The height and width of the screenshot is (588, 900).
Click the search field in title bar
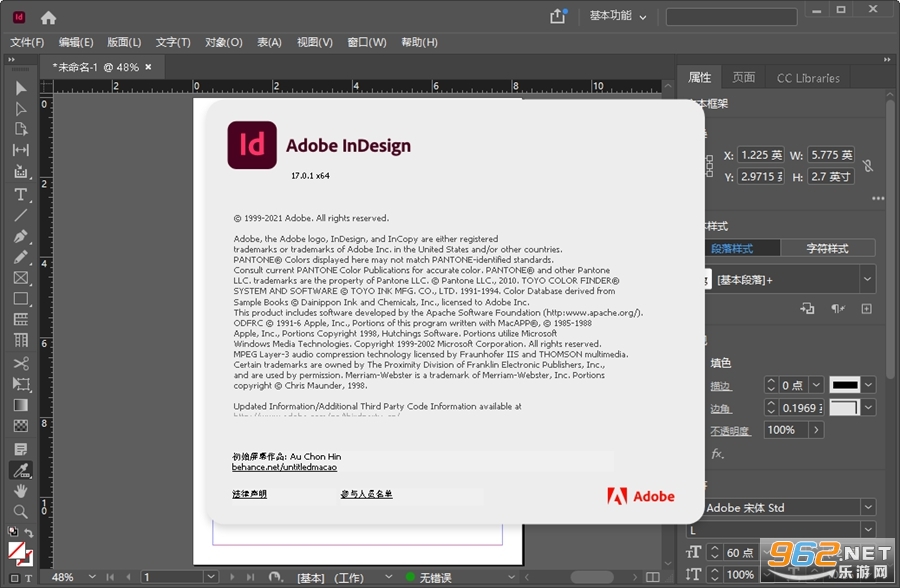click(731, 17)
